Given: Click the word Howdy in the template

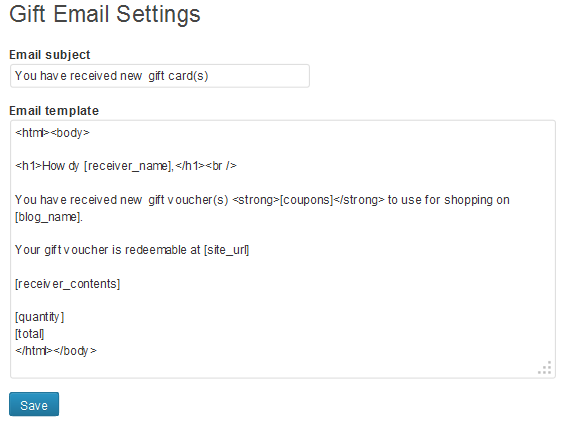Looking at the screenshot, I should (x=60, y=166).
